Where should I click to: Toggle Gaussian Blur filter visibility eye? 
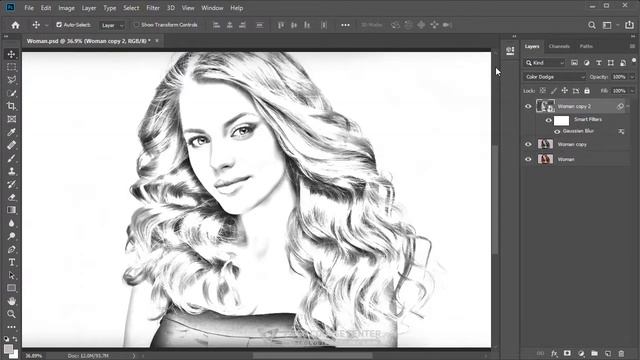point(557,131)
